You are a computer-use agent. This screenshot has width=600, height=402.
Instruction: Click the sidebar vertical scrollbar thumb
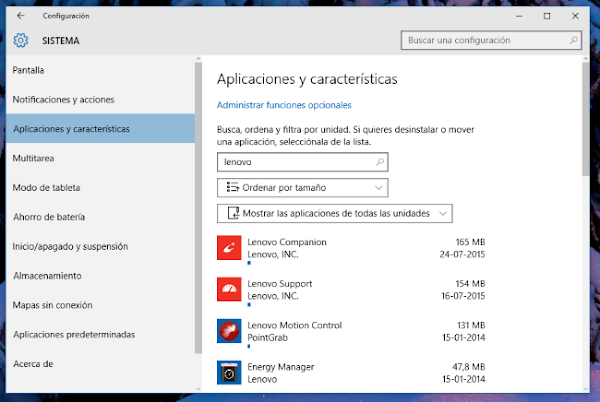(x=198, y=208)
